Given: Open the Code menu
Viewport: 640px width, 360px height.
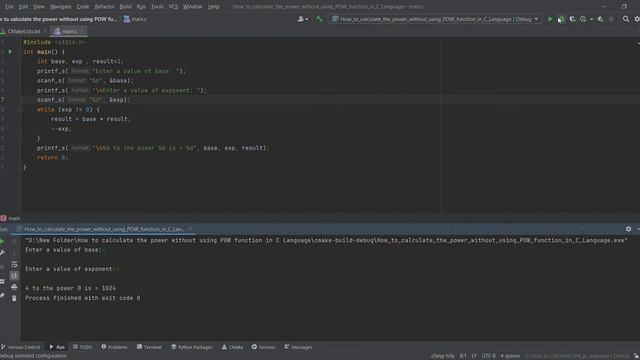Looking at the screenshot, I should pyautogui.click(x=83, y=7).
